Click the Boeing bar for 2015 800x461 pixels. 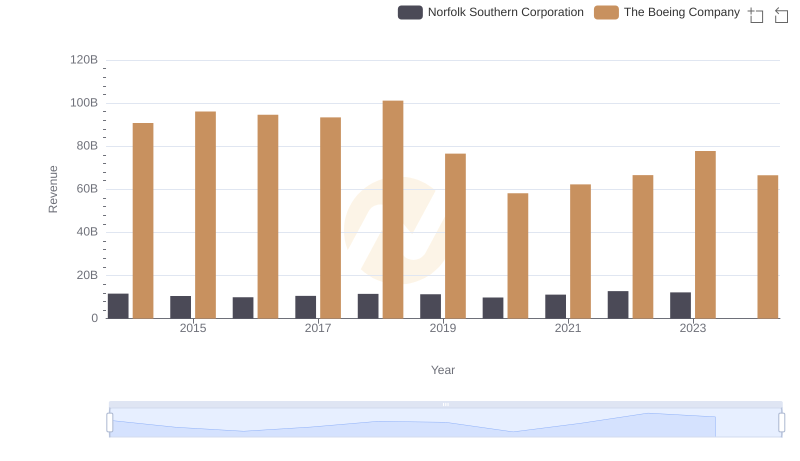[x=205, y=215]
